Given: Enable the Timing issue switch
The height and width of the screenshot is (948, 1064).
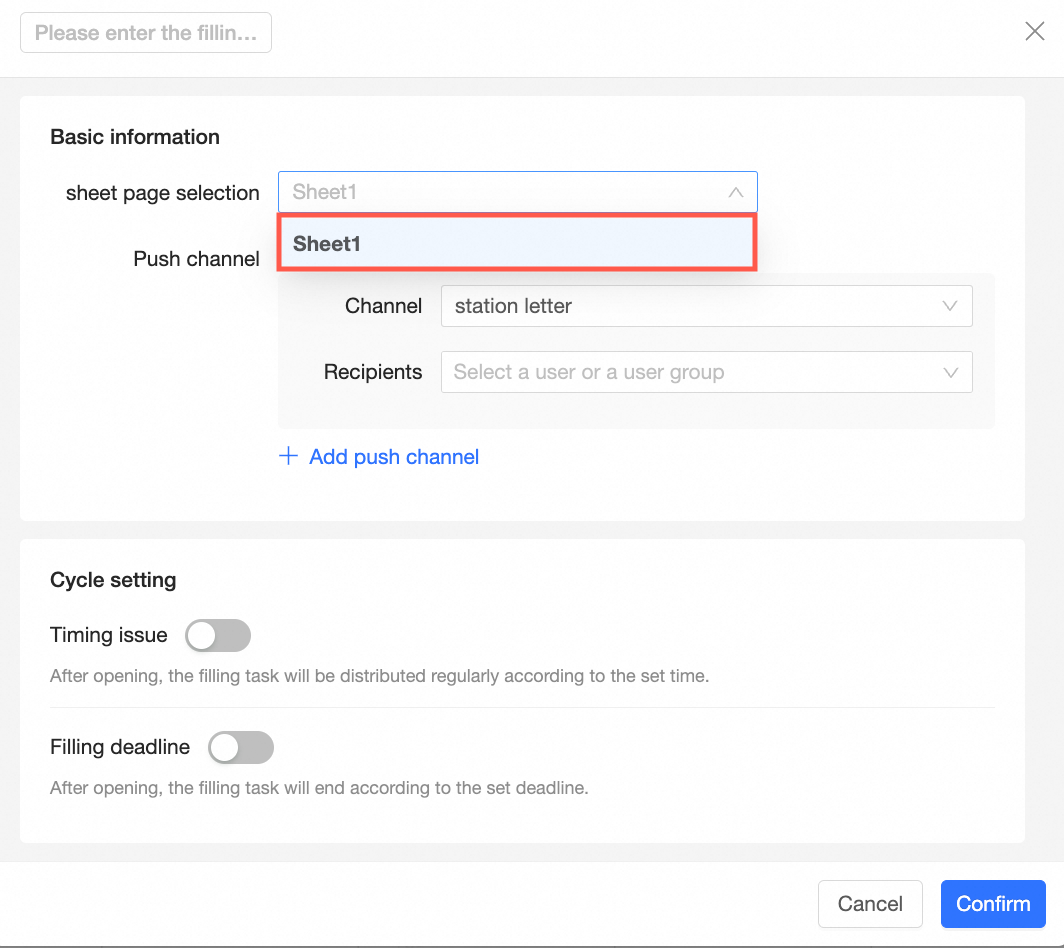Looking at the screenshot, I should (218, 635).
